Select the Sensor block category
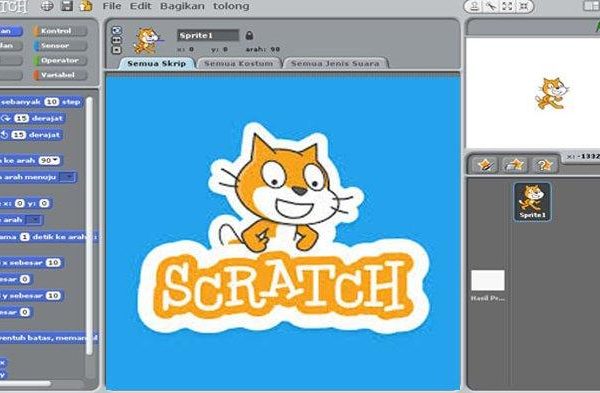600x393 pixels. (x=60, y=46)
